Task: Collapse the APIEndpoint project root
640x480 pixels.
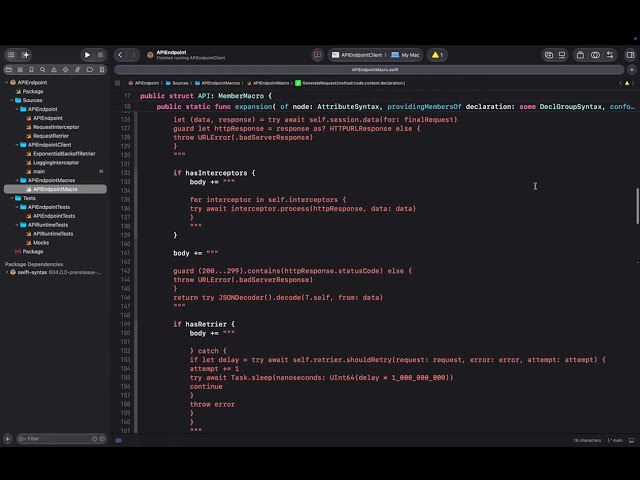Action: click(7, 82)
